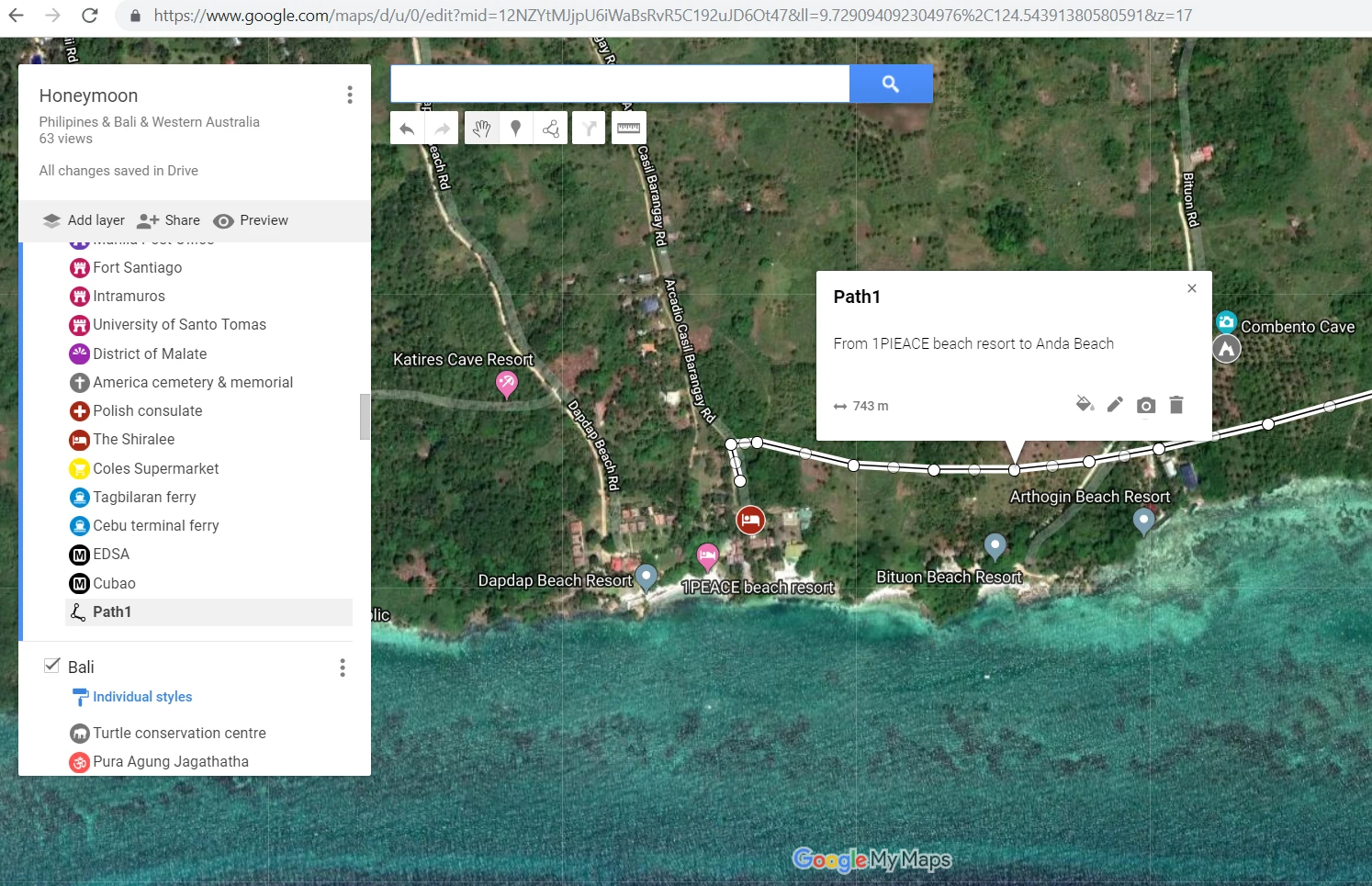This screenshot has width=1372, height=886.
Task: Click the map search input field
Action: [620, 84]
